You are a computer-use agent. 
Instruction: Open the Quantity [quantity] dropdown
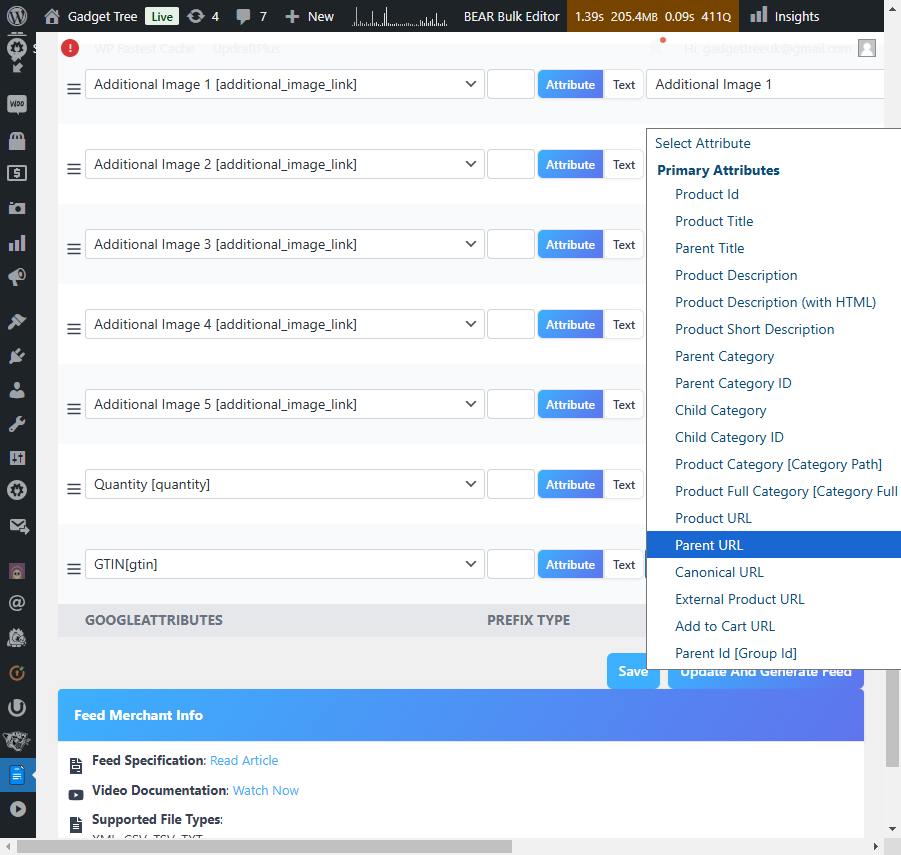click(285, 484)
